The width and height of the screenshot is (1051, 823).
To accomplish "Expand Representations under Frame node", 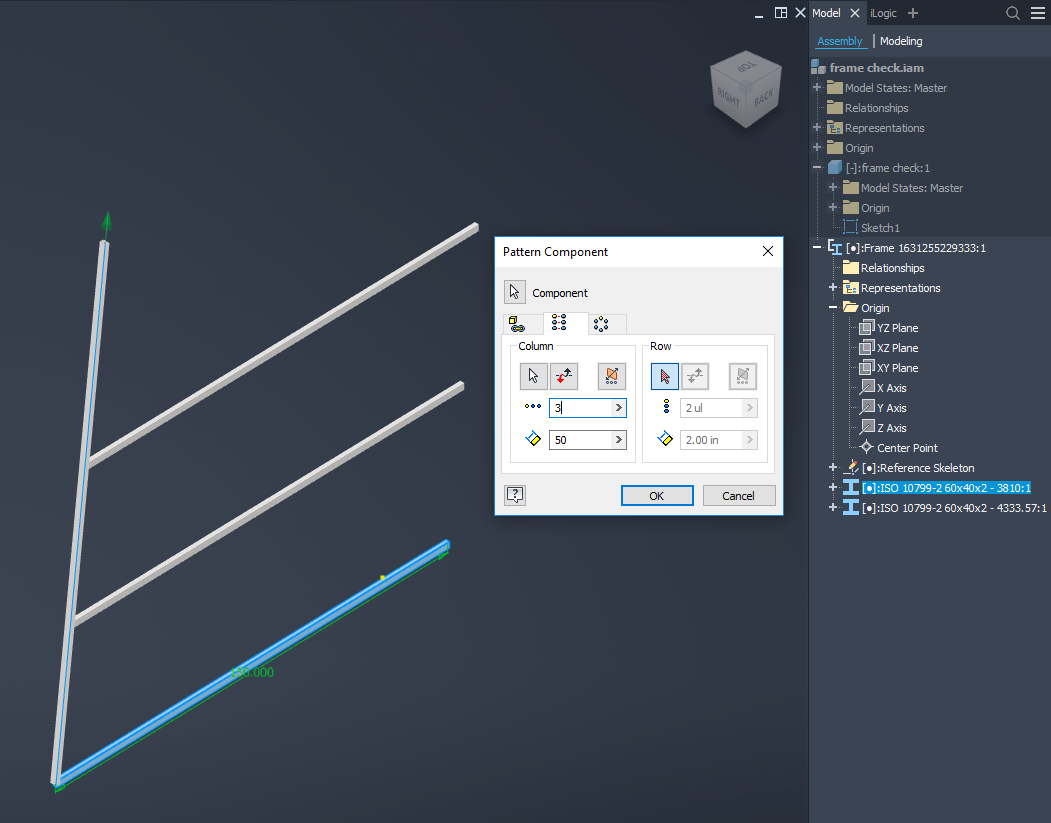I will click(x=833, y=288).
